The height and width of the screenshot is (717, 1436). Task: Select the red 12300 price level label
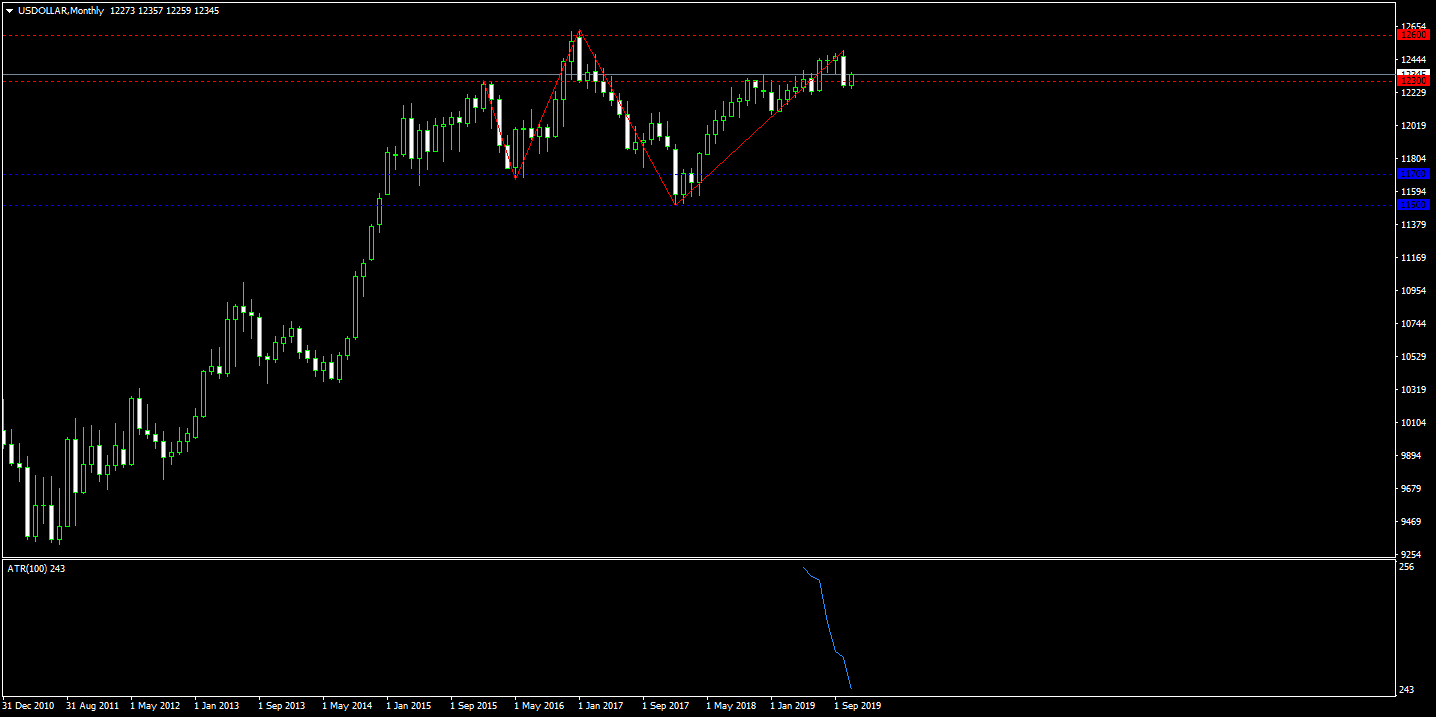[1414, 81]
